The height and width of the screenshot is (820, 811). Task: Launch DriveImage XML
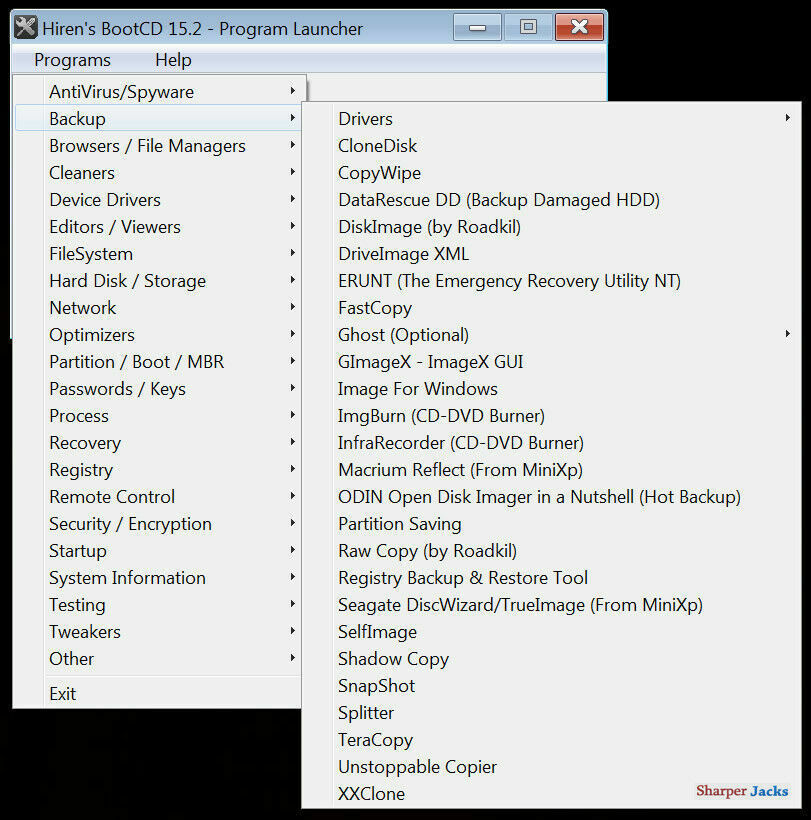[552, 254]
